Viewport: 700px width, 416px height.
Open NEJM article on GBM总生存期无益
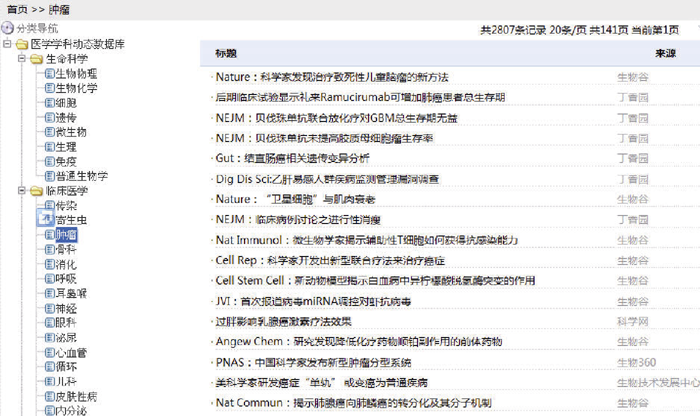pos(337,118)
